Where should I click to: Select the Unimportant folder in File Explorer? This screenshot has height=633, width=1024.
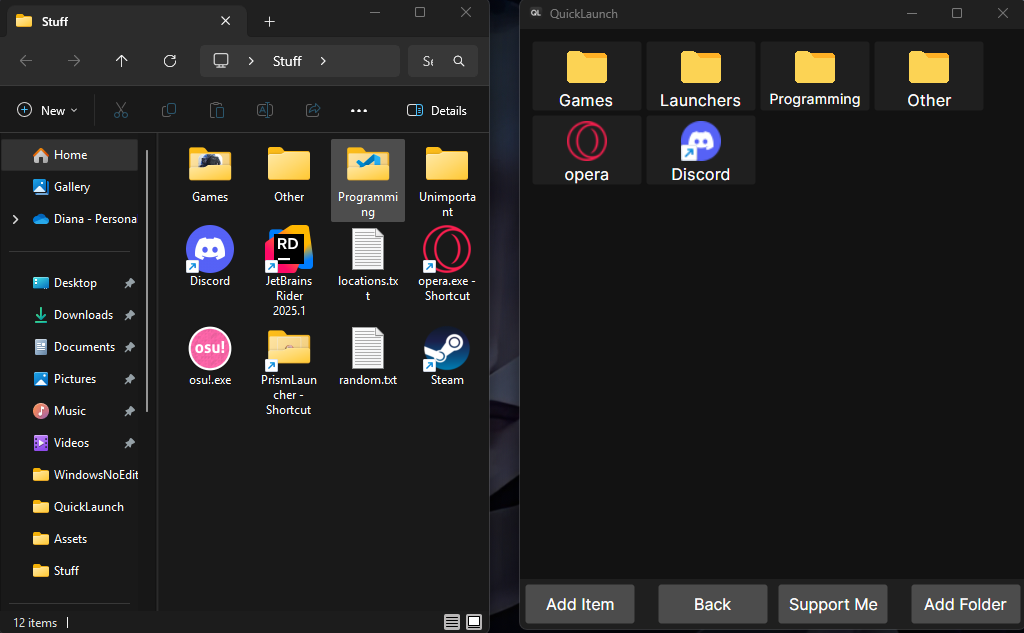click(x=447, y=182)
